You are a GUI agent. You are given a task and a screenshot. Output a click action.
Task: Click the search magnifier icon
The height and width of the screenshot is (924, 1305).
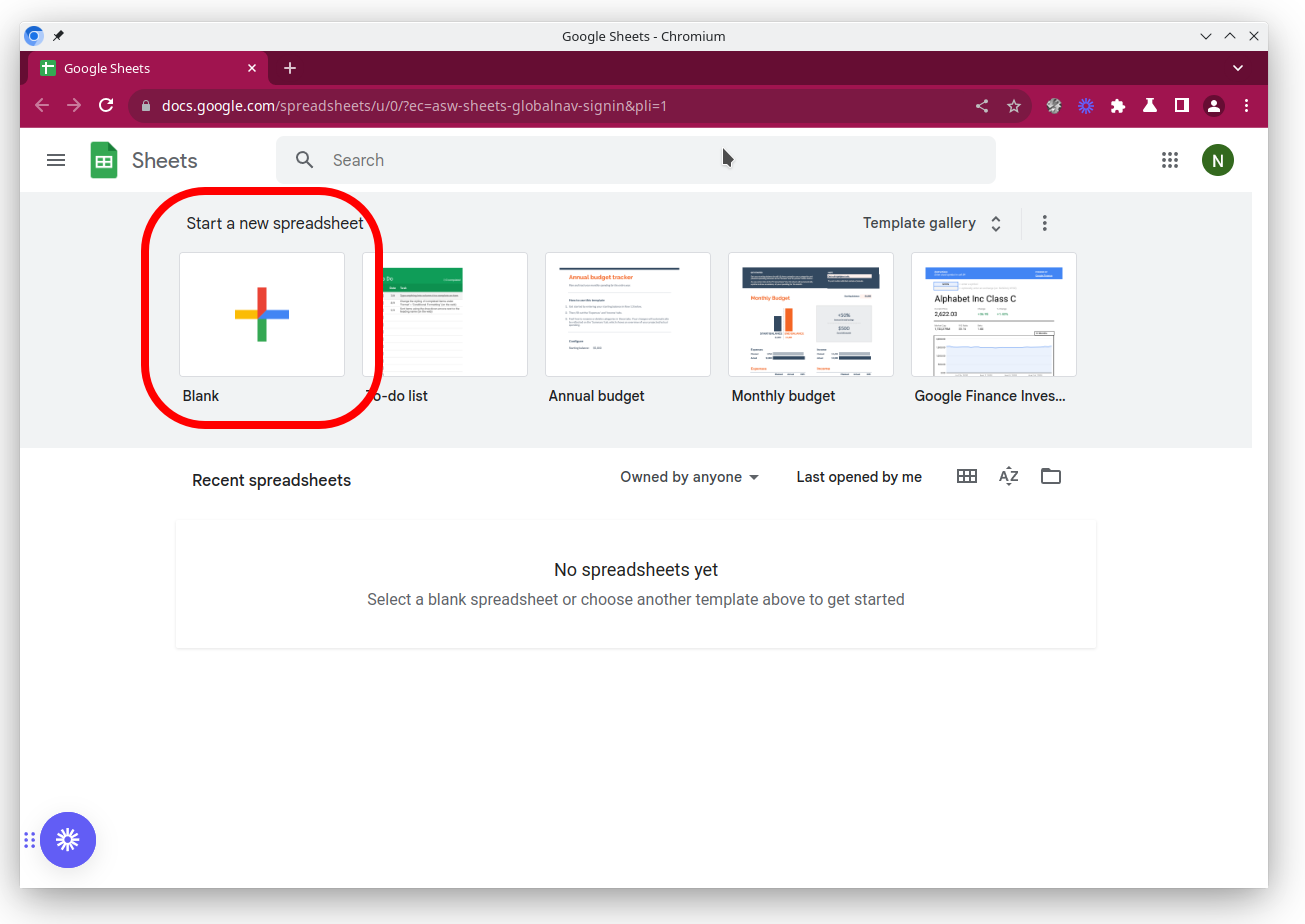point(305,160)
